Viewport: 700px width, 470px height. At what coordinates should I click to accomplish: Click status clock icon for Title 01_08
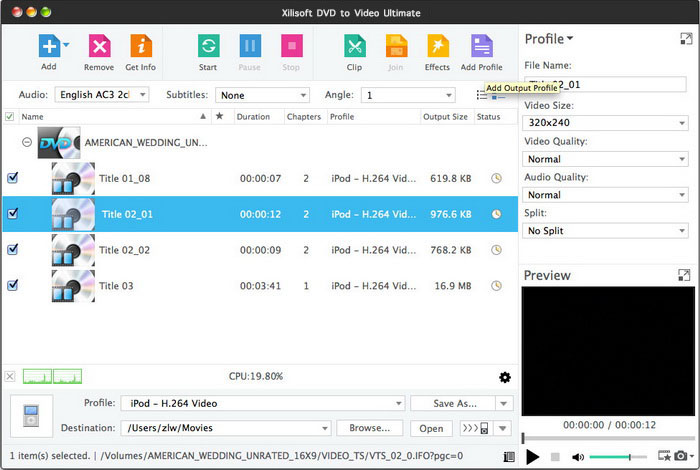(496, 178)
